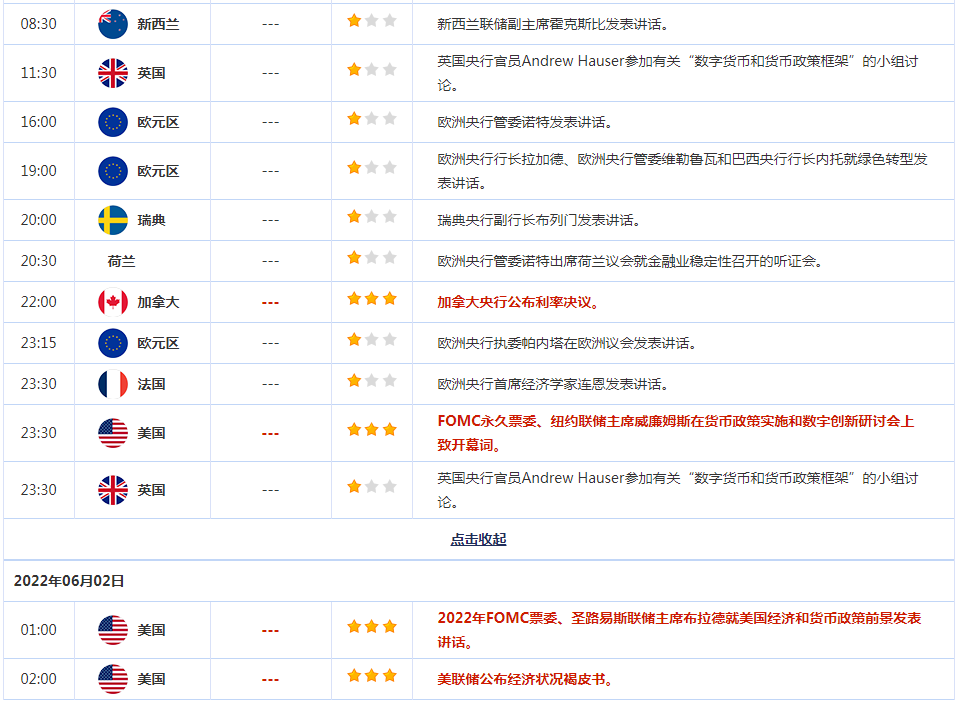Open the 美联储公布经济状况褐皮书 event
956x703 pixels.
[524, 679]
